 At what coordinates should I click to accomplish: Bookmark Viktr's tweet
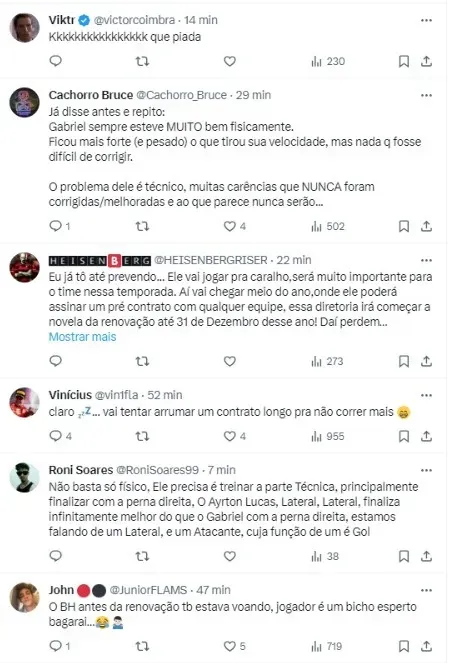(404, 61)
